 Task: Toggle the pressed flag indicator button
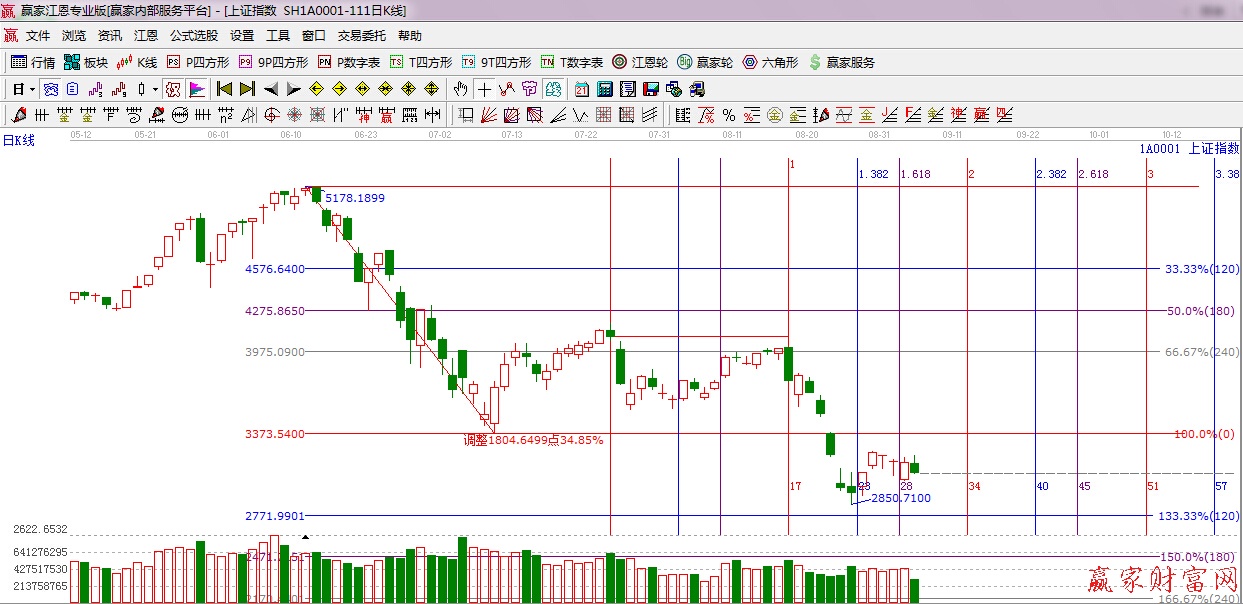tap(197, 89)
